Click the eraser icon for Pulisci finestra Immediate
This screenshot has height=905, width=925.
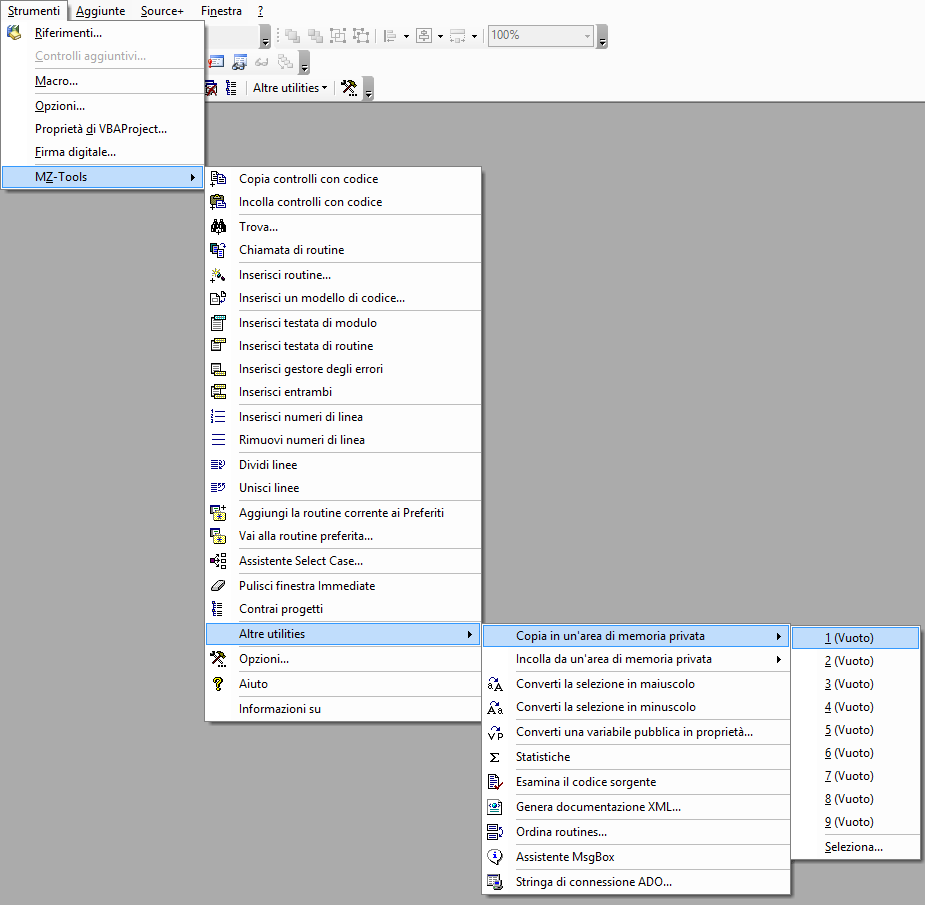tap(218, 586)
